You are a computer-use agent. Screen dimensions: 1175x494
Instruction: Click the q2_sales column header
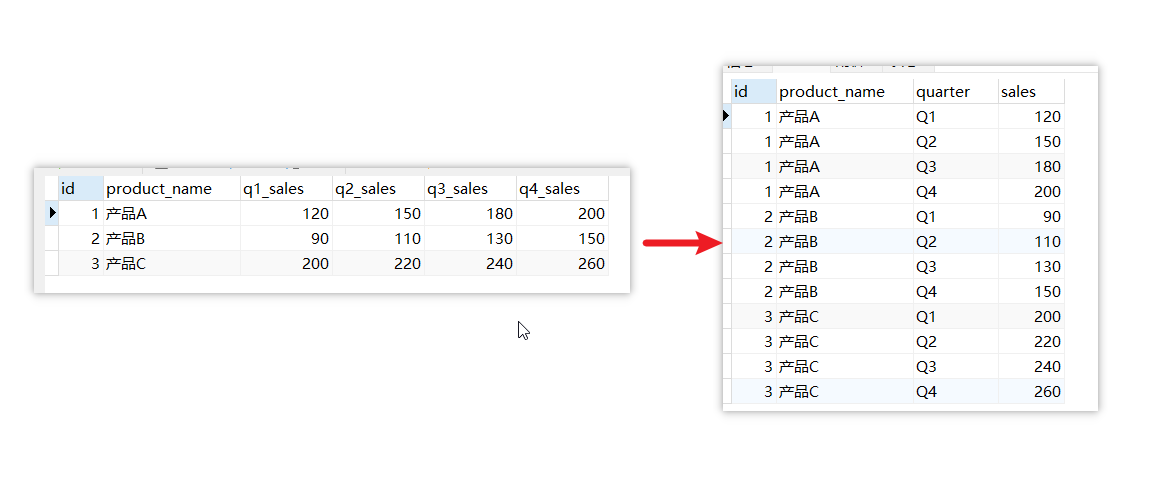(x=378, y=188)
